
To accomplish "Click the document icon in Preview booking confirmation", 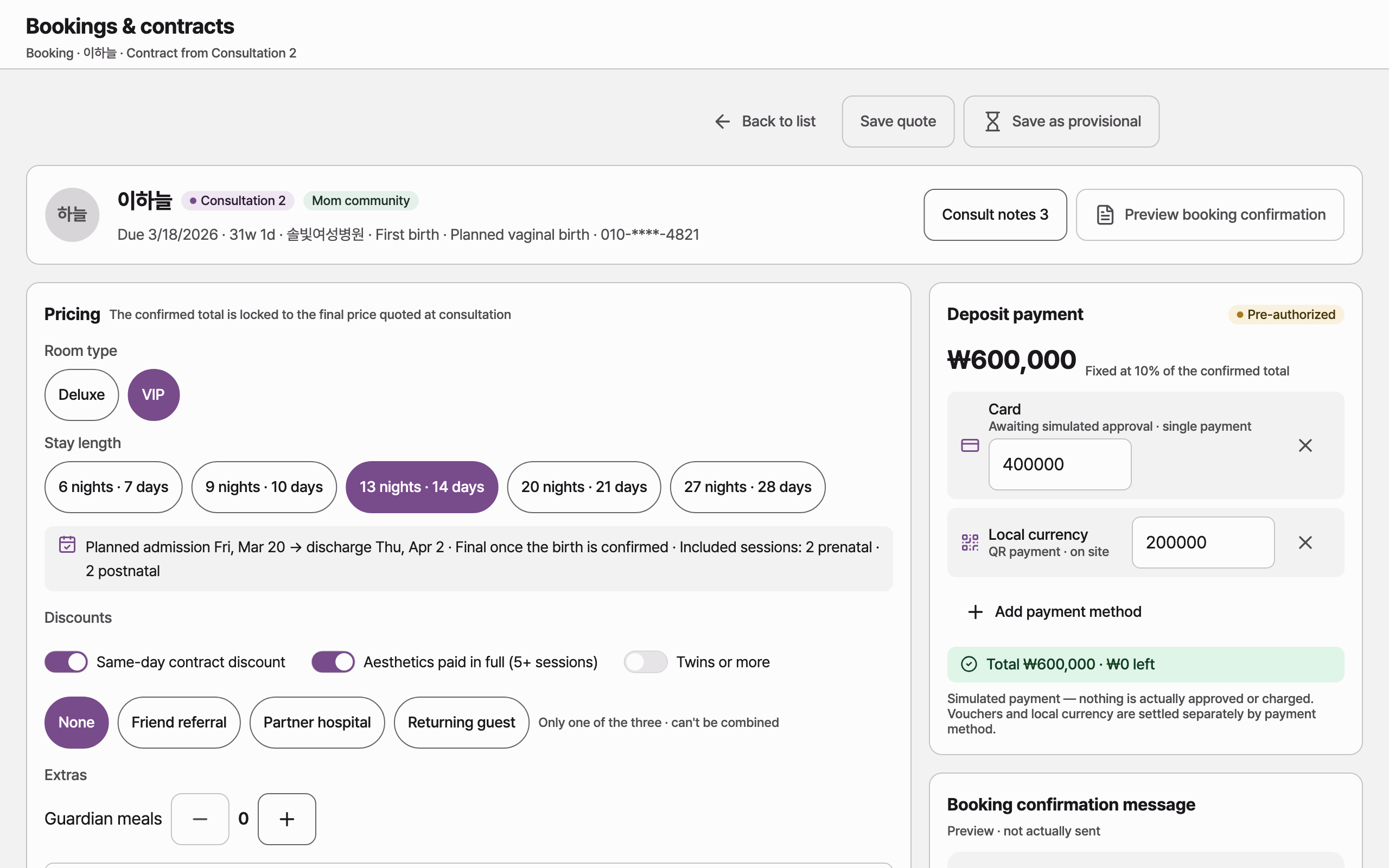I will (1105, 215).
